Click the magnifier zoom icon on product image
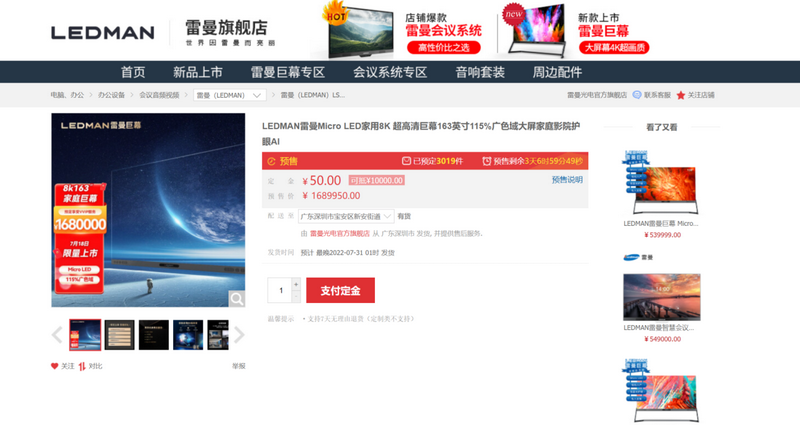The image size is (800, 425). tap(236, 298)
